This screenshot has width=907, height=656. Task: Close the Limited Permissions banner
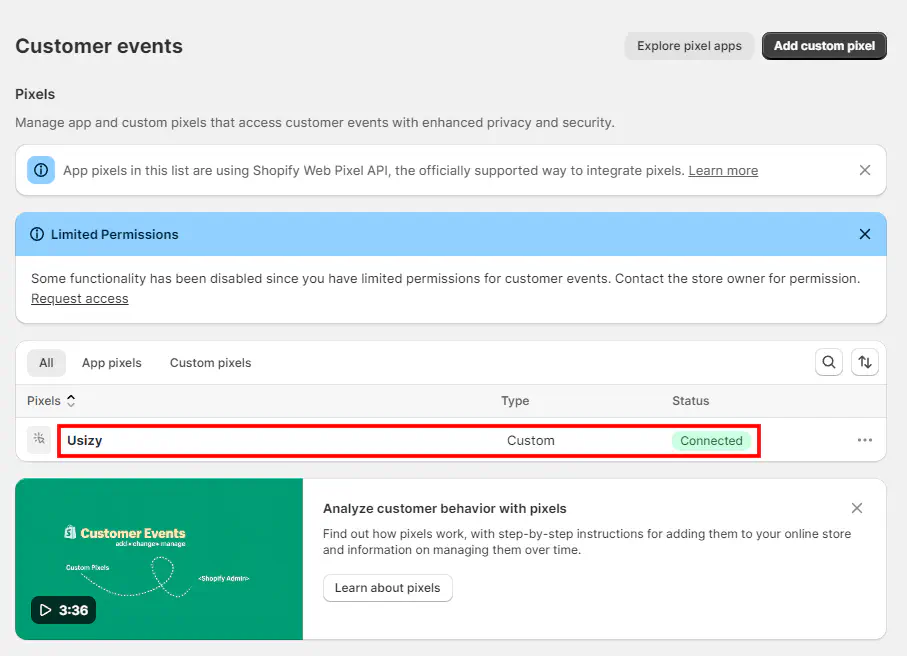(865, 234)
